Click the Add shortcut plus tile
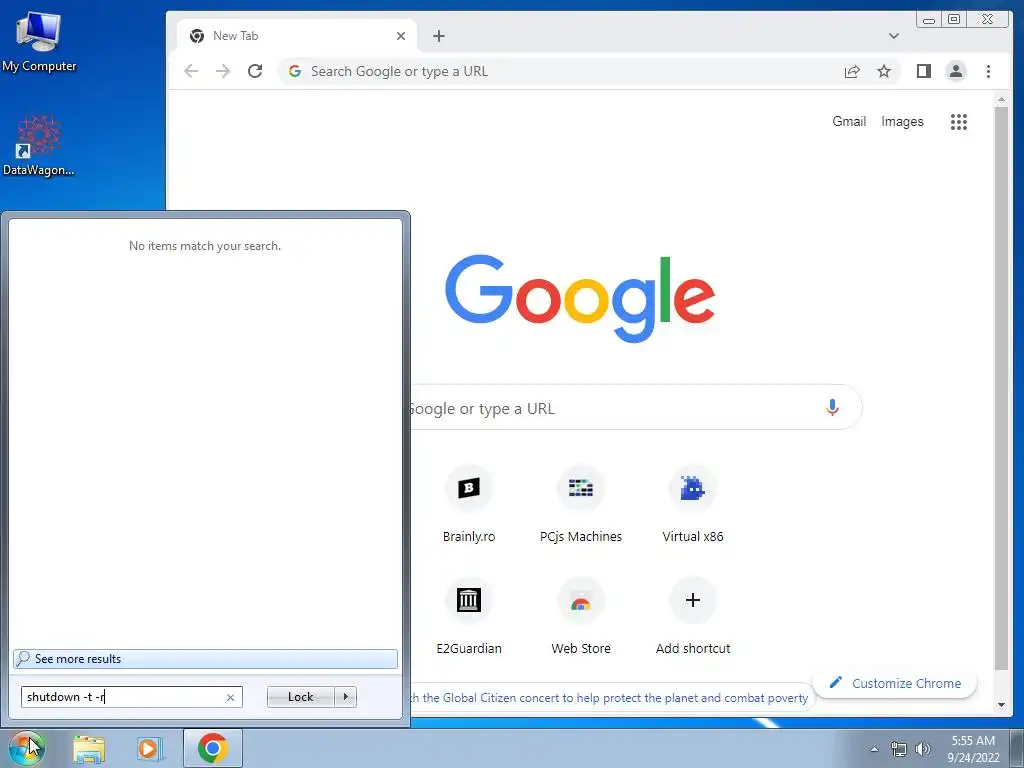This screenshot has height=768, width=1024. [692, 616]
